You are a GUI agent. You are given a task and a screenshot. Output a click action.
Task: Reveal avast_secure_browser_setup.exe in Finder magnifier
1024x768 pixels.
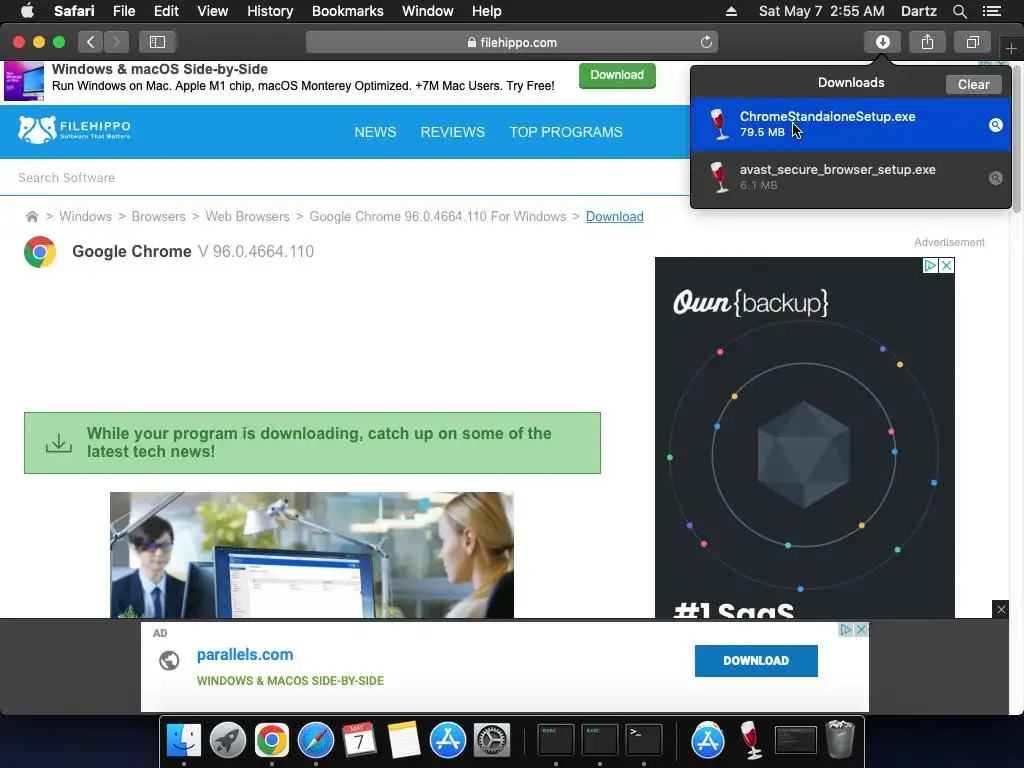[x=995, y=178]
